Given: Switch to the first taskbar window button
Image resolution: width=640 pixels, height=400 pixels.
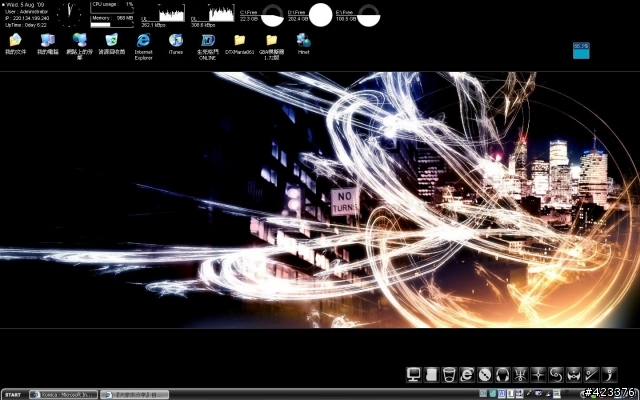Looking at the screenshot, I should [x=64, y=395].
